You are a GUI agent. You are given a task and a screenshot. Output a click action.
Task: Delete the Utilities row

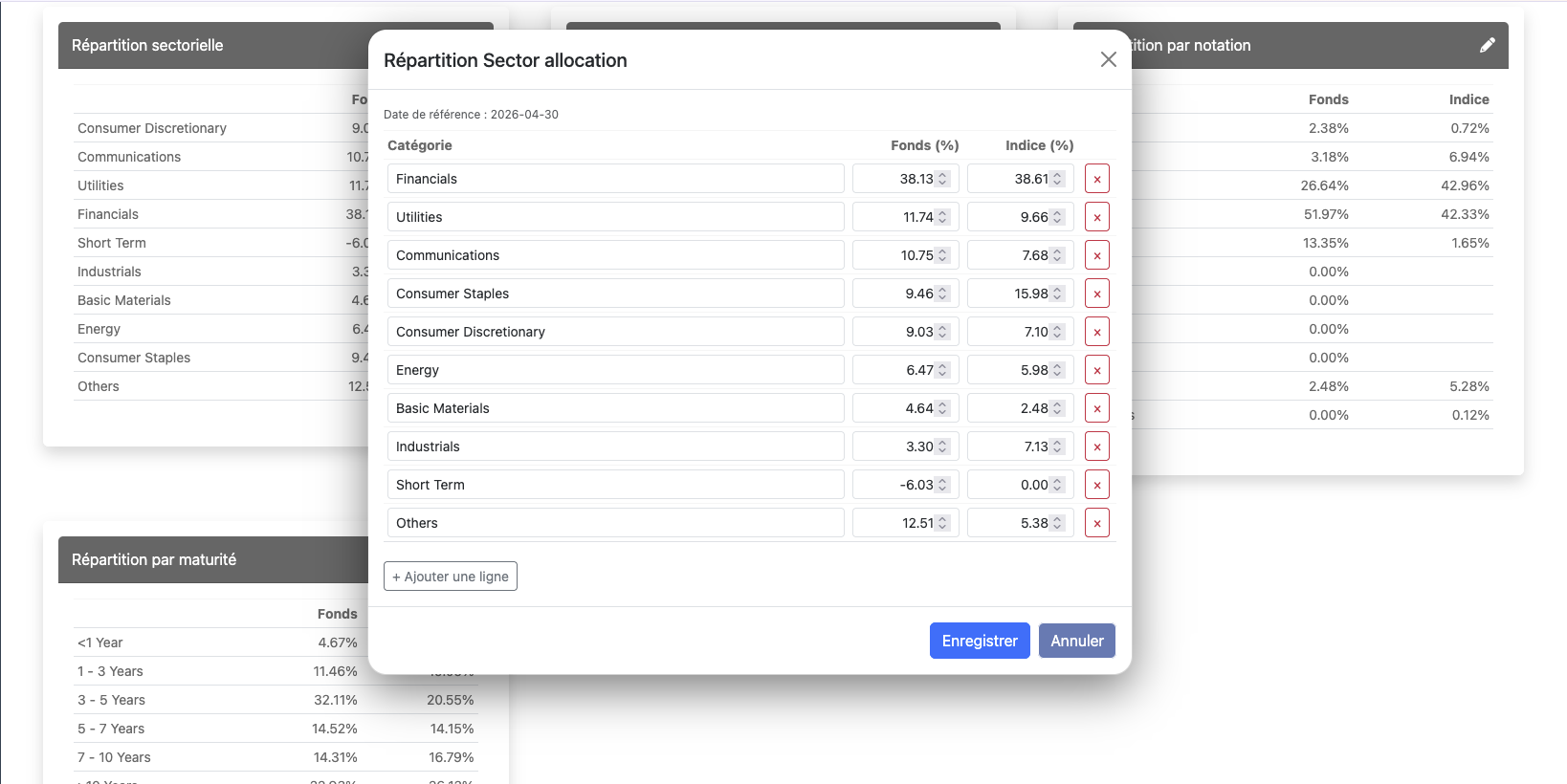point(1097,217)
